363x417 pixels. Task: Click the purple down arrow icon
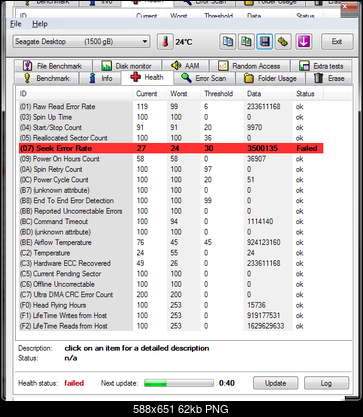pyautogui.click(x=304, y=42)
